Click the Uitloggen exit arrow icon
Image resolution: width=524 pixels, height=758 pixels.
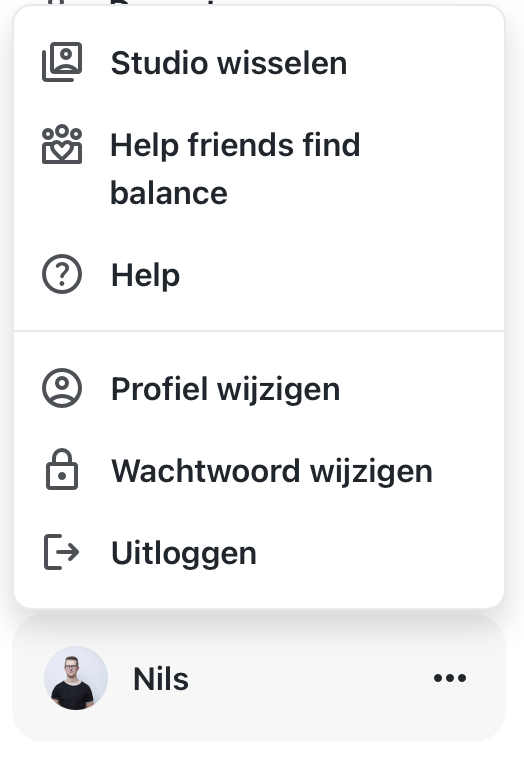click(x=61, y=552)
